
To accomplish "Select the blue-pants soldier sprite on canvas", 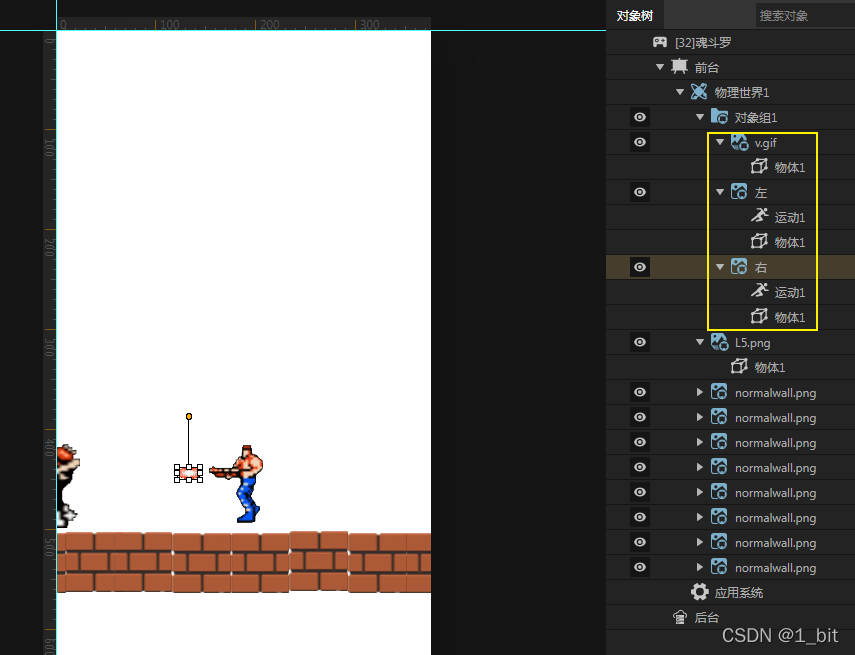I will tap(239, 483).
